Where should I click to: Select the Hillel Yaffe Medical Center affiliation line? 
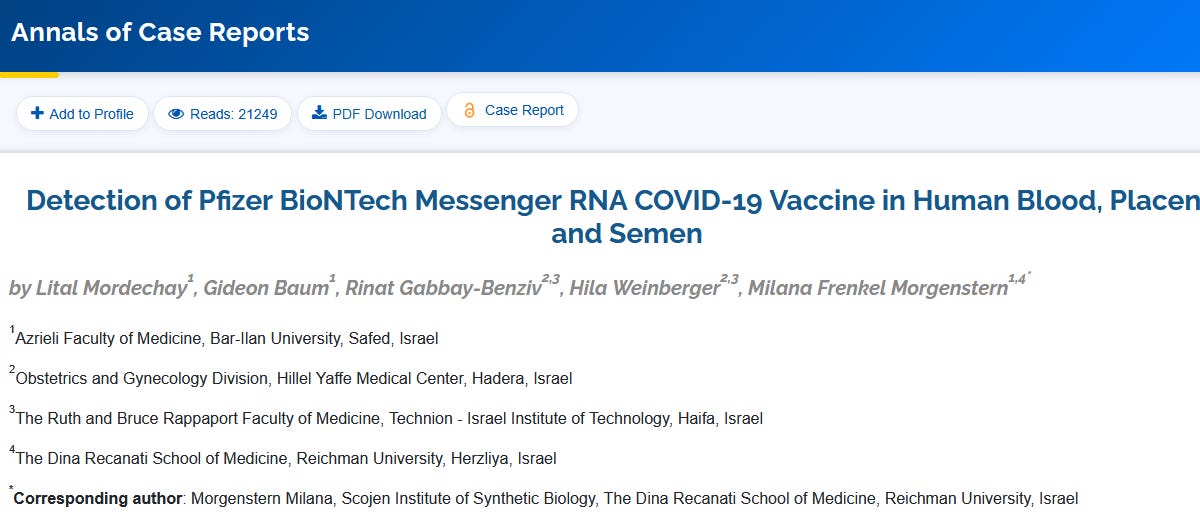click(294, 378)
